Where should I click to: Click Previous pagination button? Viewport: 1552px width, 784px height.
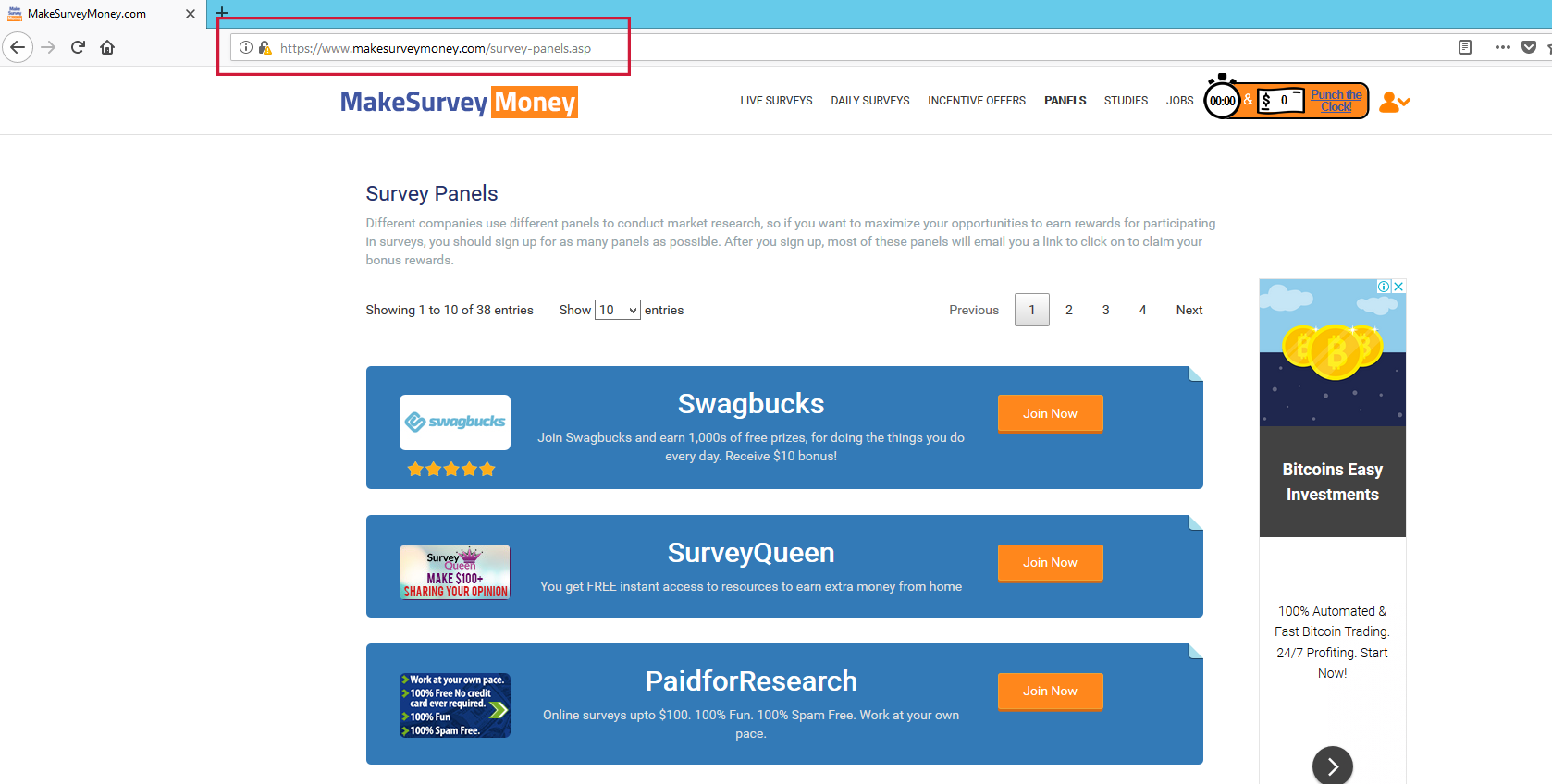pos(974,310)
